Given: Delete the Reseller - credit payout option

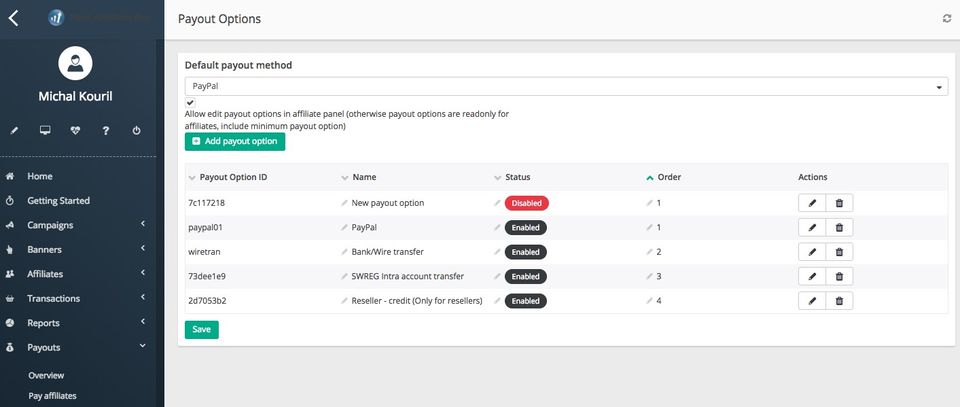Looking at the screenshot, I should (839, 300).
